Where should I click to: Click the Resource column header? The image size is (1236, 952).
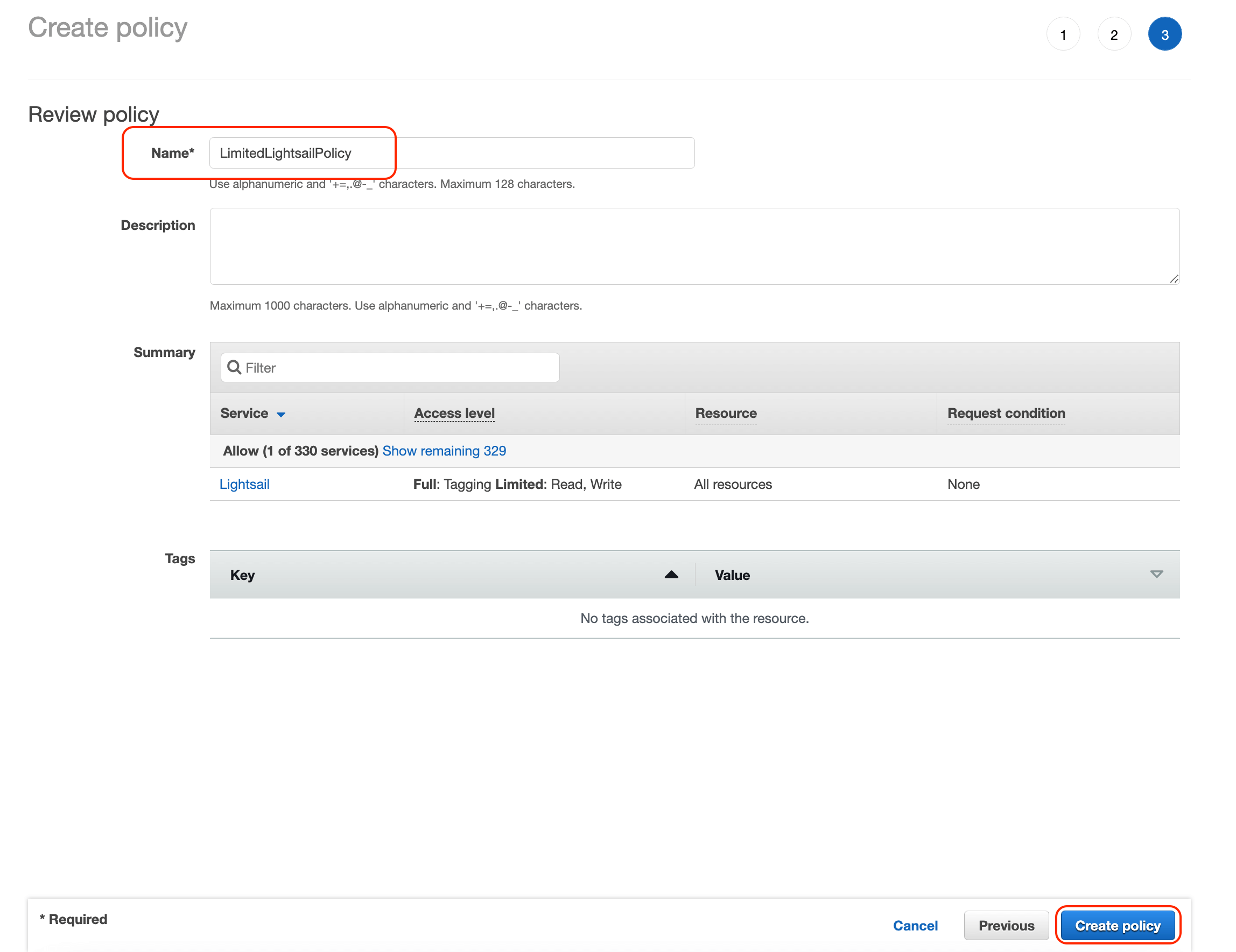click(726, 413)
